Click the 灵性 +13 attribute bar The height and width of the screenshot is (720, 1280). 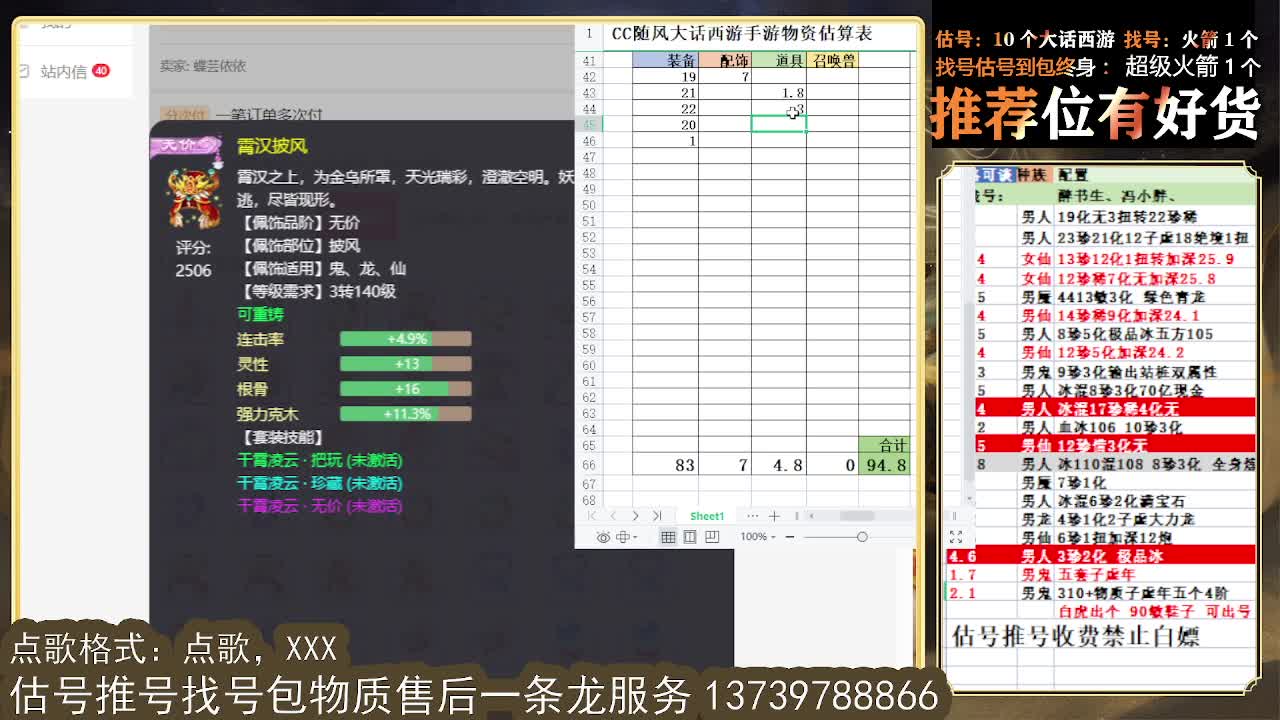[405, 364]
